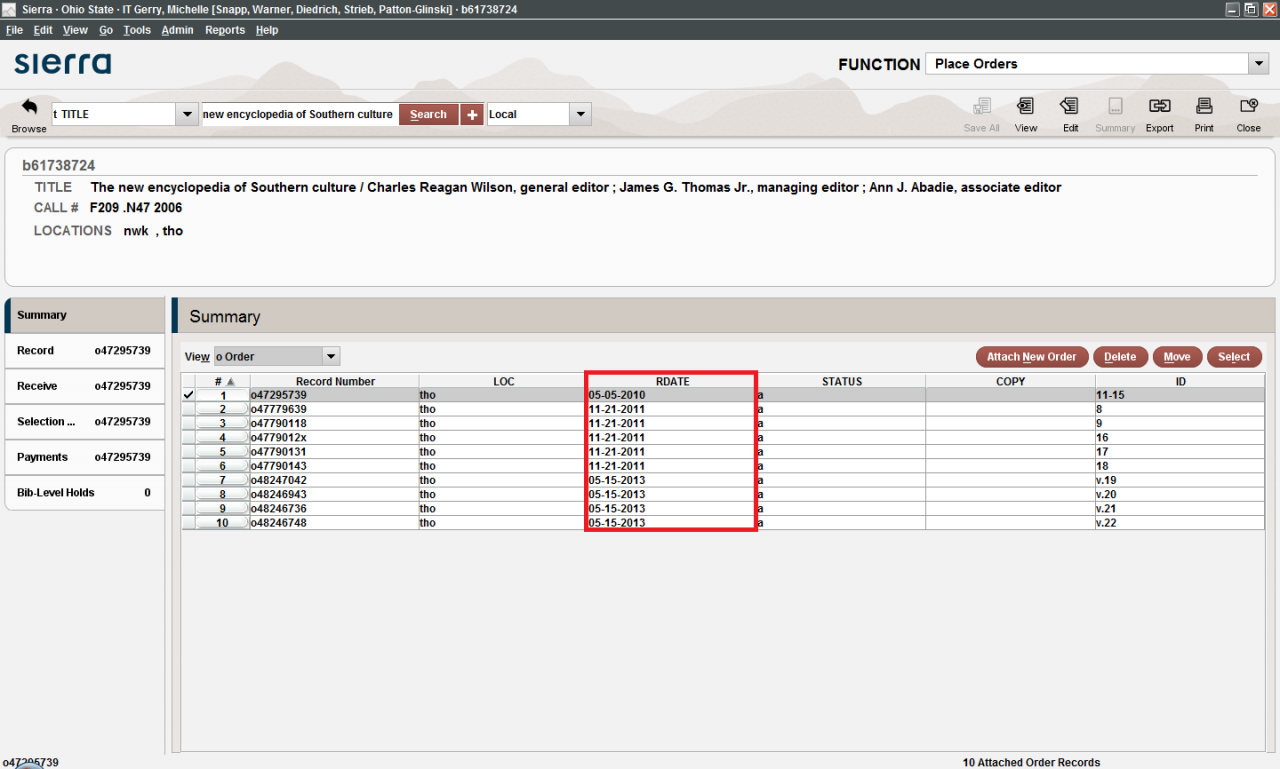The width and height of the screenshot is (1280, 769).
Task: Select record number o47790118 cell
Action: [x=335, y=423]
